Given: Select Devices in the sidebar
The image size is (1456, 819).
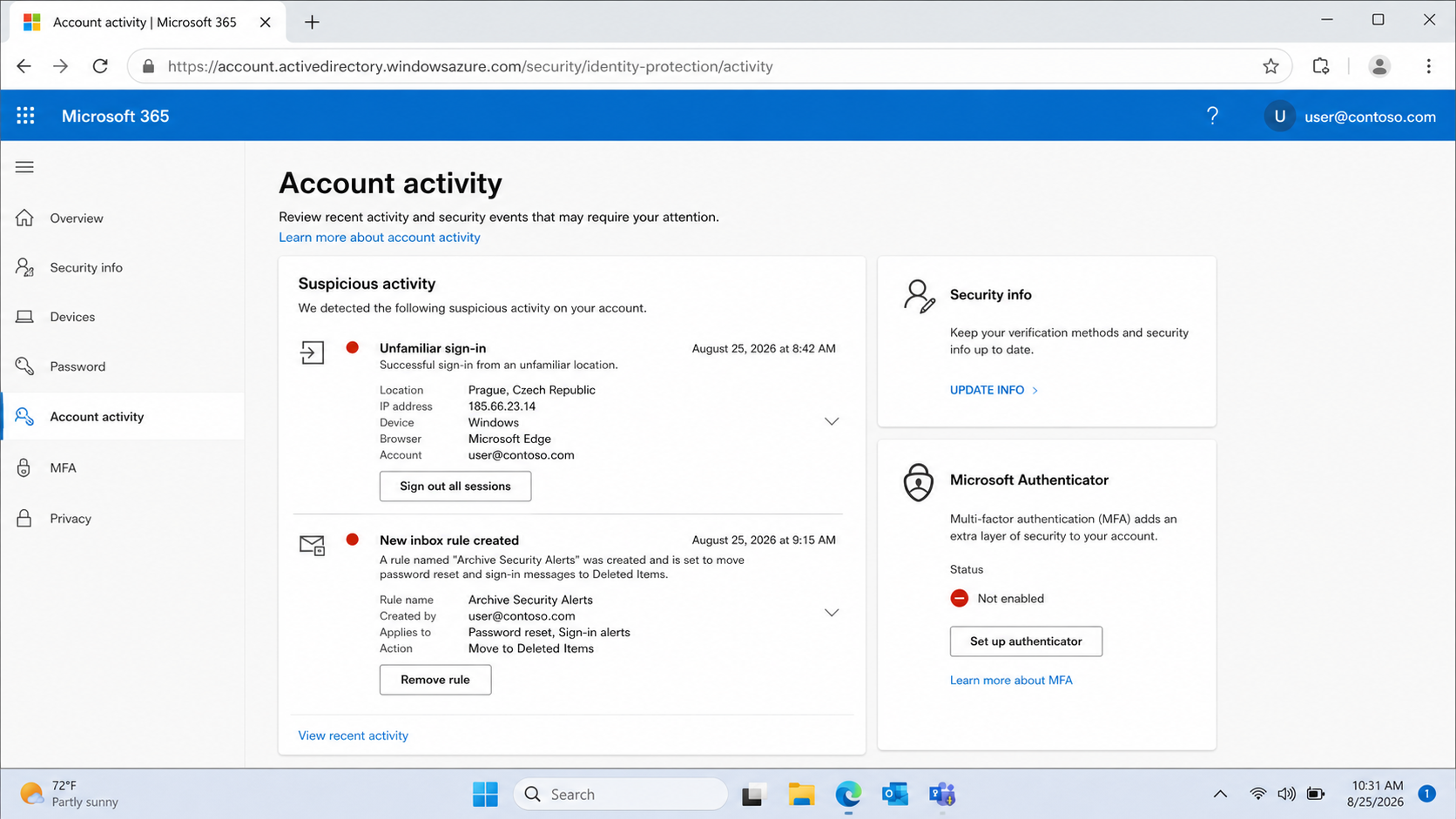Looking at the screenshot, I should (123, 317).
